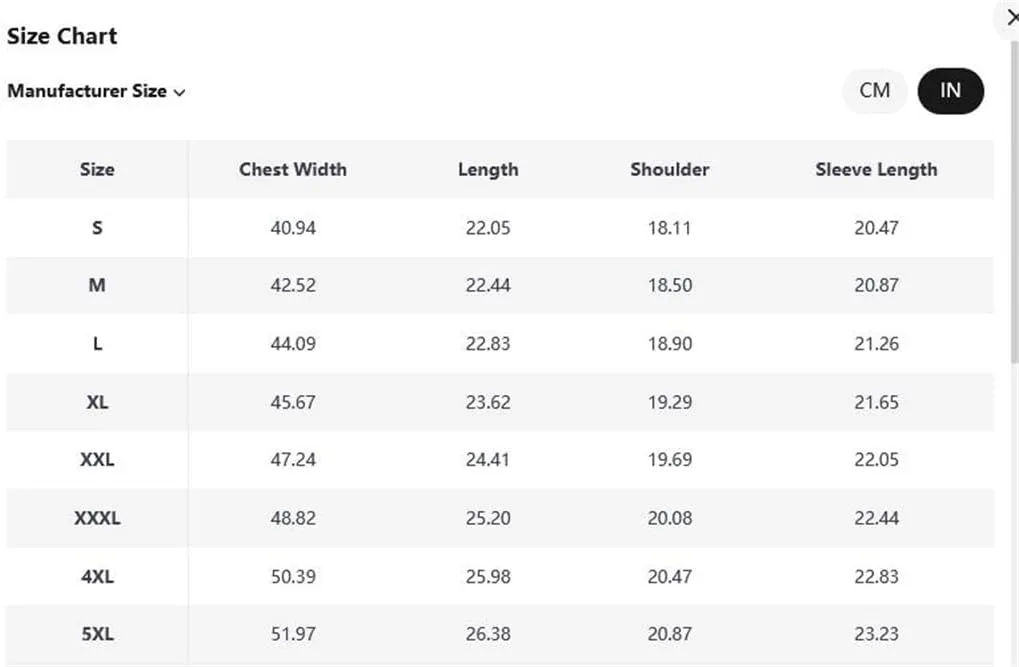
Task: Select the IN unit toggle
Action: [950, 90]
